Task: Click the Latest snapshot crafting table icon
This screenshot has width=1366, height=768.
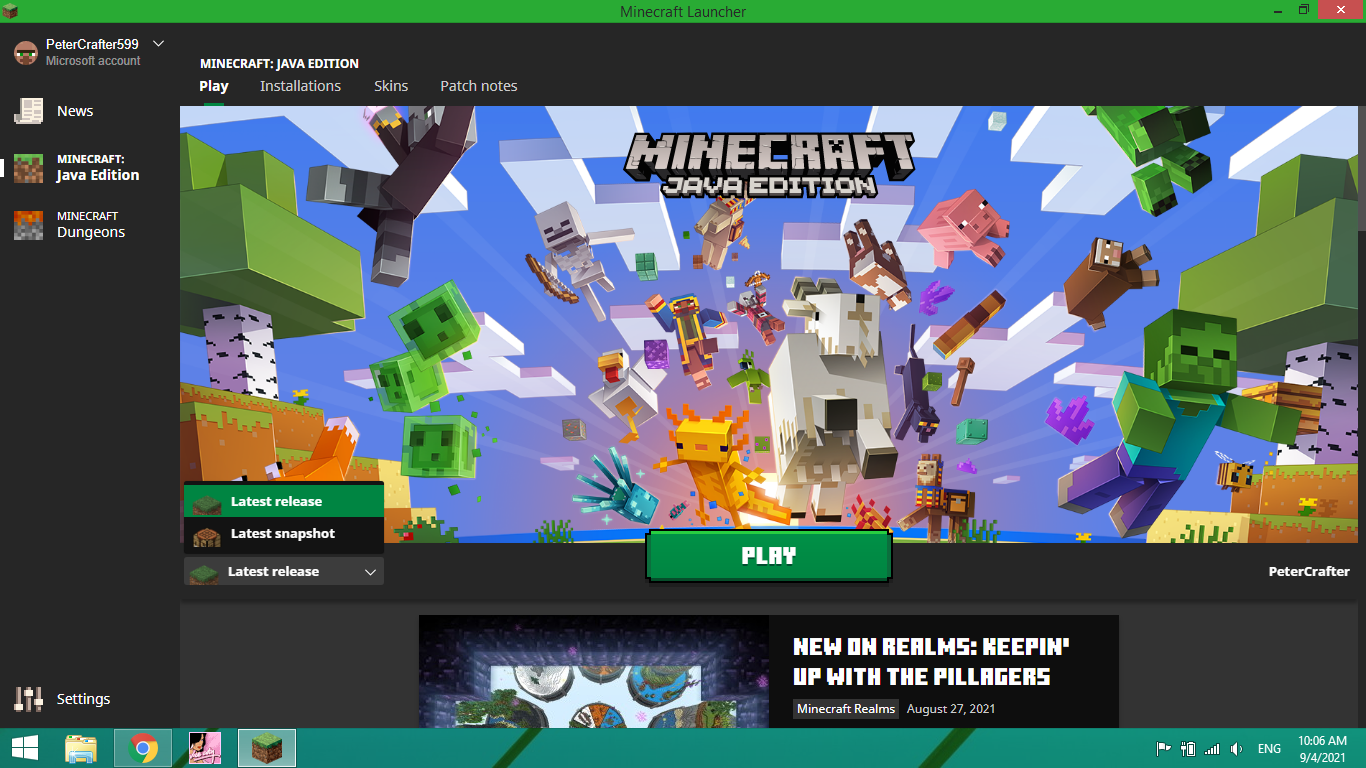Action: click(207, 534)
